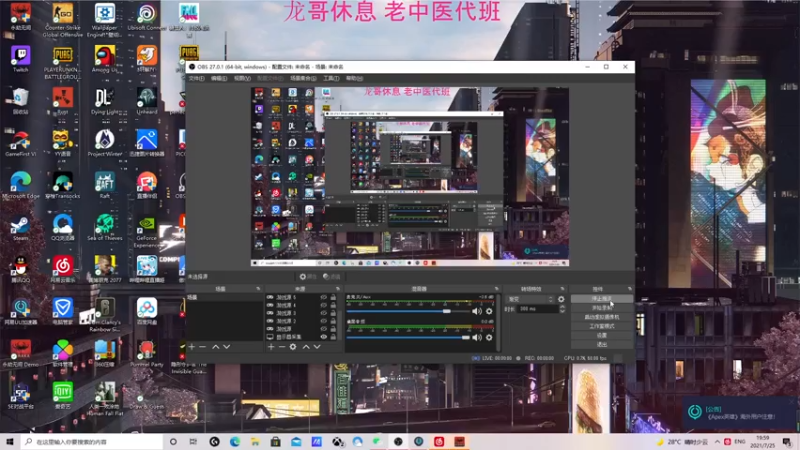Screen dimensions: 800x450
Task: Open GeForce Experience desktop icon
Action: coord(147,231)
